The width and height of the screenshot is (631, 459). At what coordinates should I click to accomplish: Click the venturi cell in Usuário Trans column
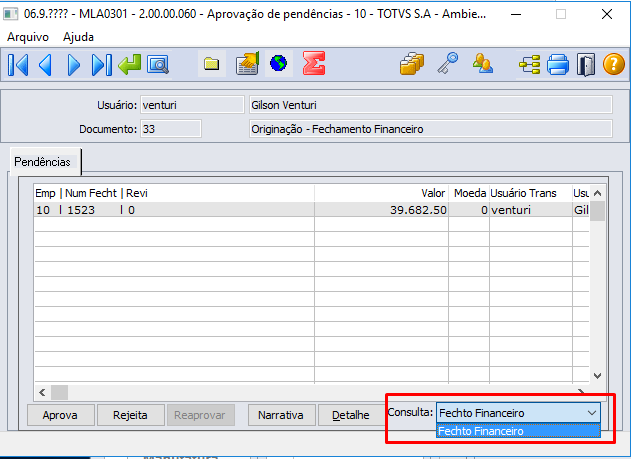530,210
